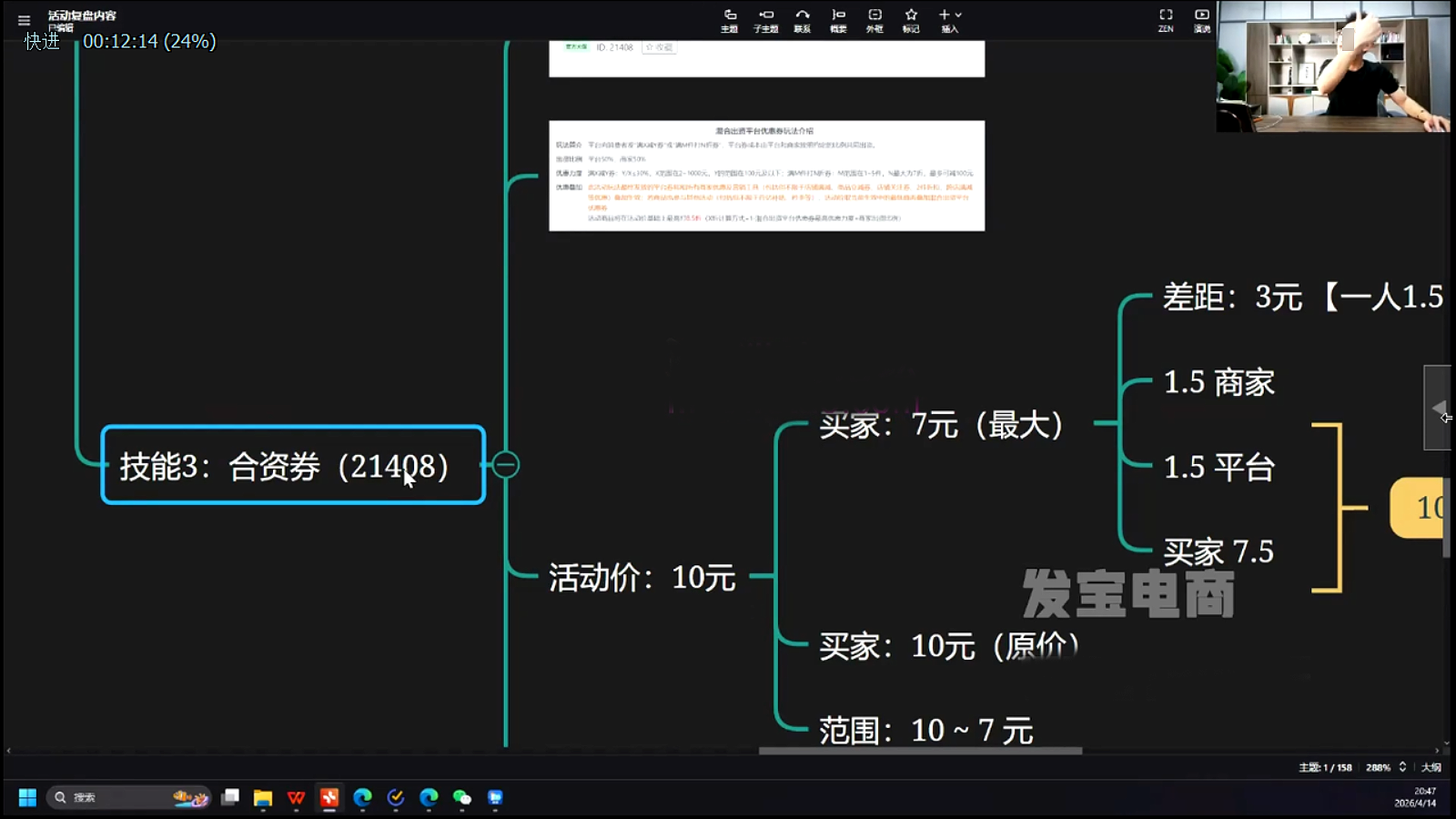Open the 插入 insert dropdown
The width and height of the screenshot is (1456, 819).
tap(950, 20)
